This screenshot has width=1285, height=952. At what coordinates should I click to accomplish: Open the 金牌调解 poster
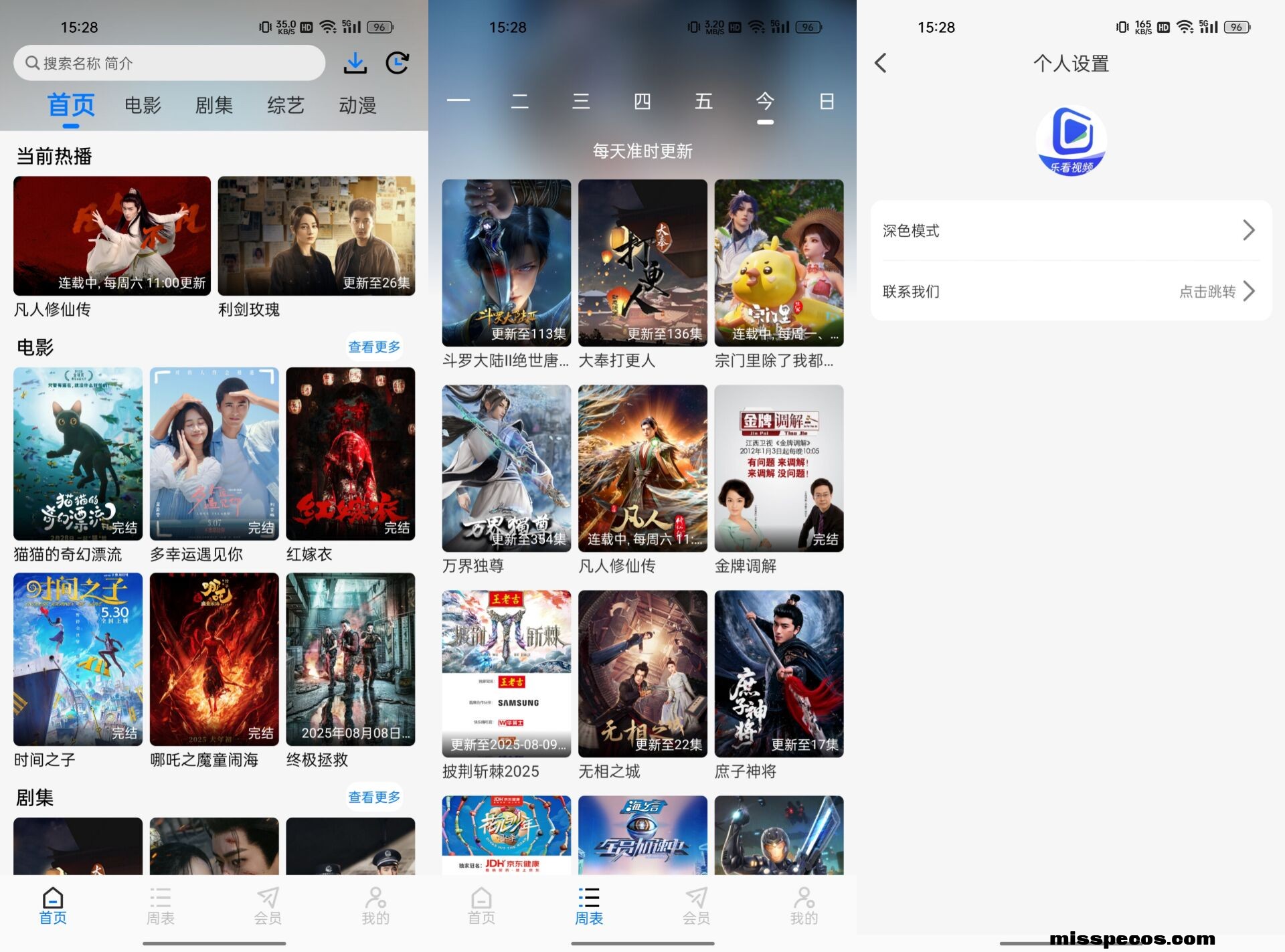click(x=779, y=468)
